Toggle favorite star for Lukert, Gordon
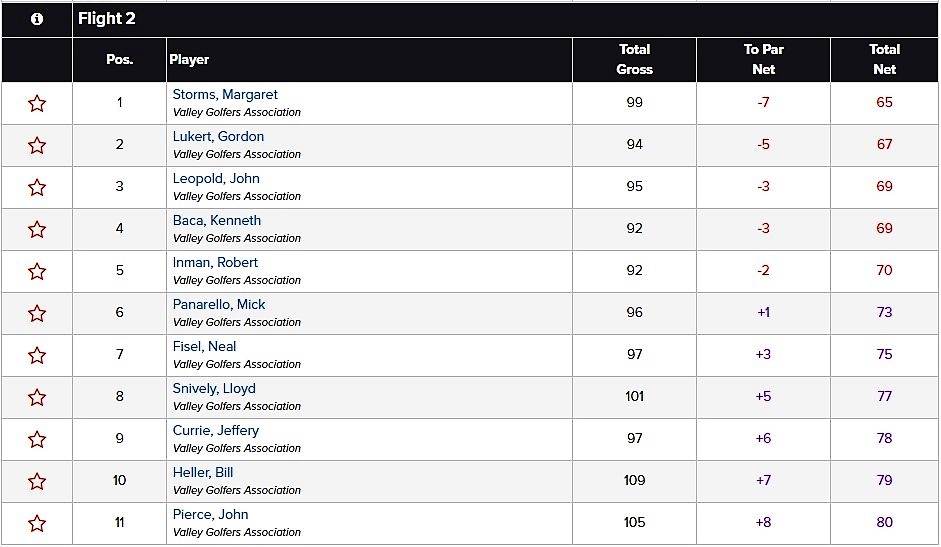This screenshot has height=547, width=941. click(37, 145)
